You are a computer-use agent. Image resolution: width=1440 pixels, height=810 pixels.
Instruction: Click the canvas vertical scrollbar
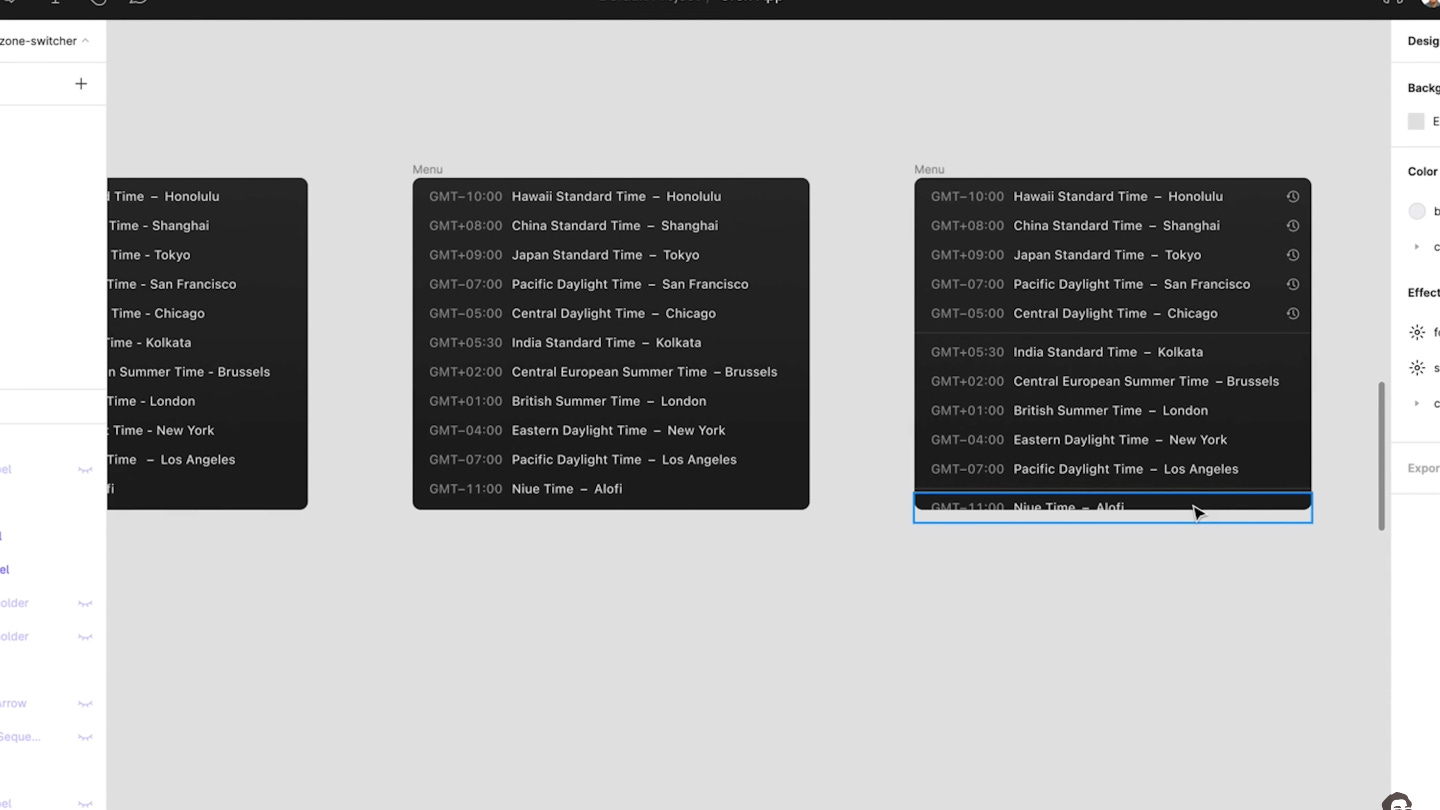click(1382, 455)
